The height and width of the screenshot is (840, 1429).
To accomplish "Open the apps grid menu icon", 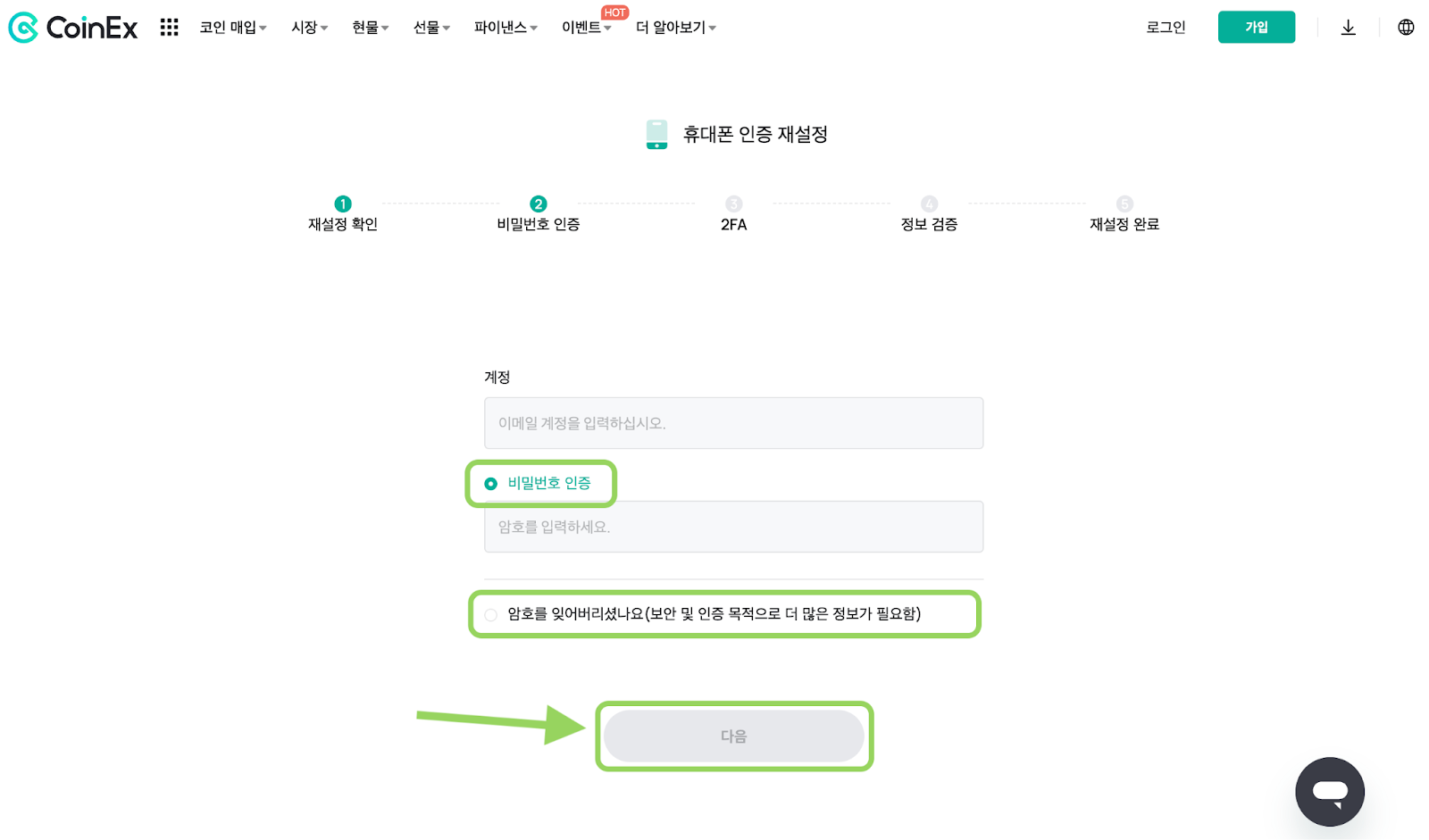I will 170,28.
